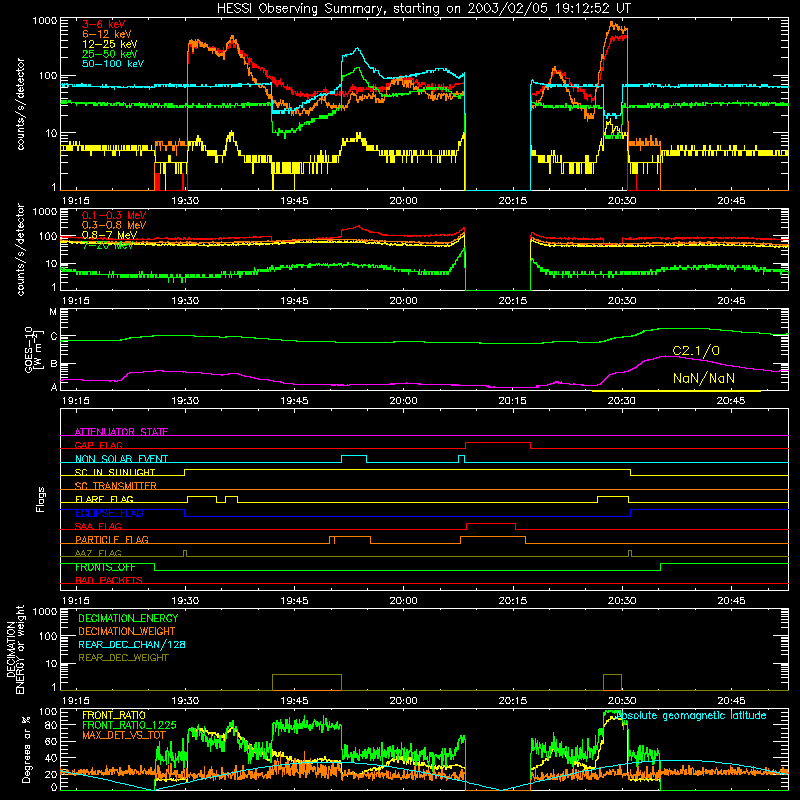
Task: Select the BAD_PACKETS flag label
Action: [x=109, y=580]
